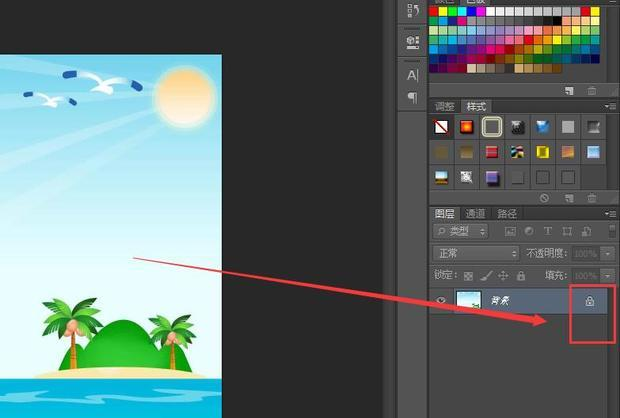Screen dimensions: 620x418
Task: Click the pixel layer filter icon
Action: click(510, 231)
